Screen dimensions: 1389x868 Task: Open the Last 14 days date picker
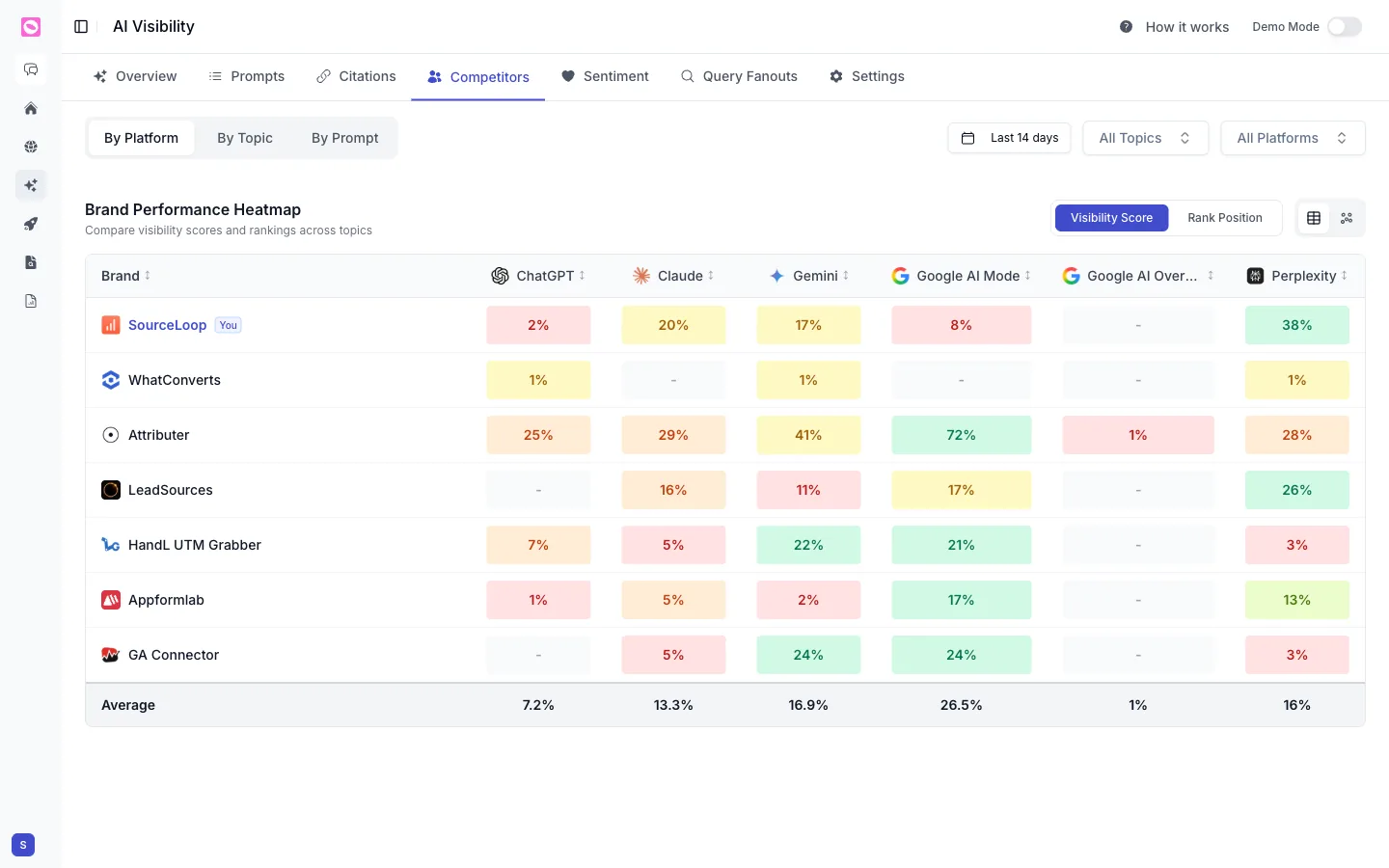coord(1011,138)
